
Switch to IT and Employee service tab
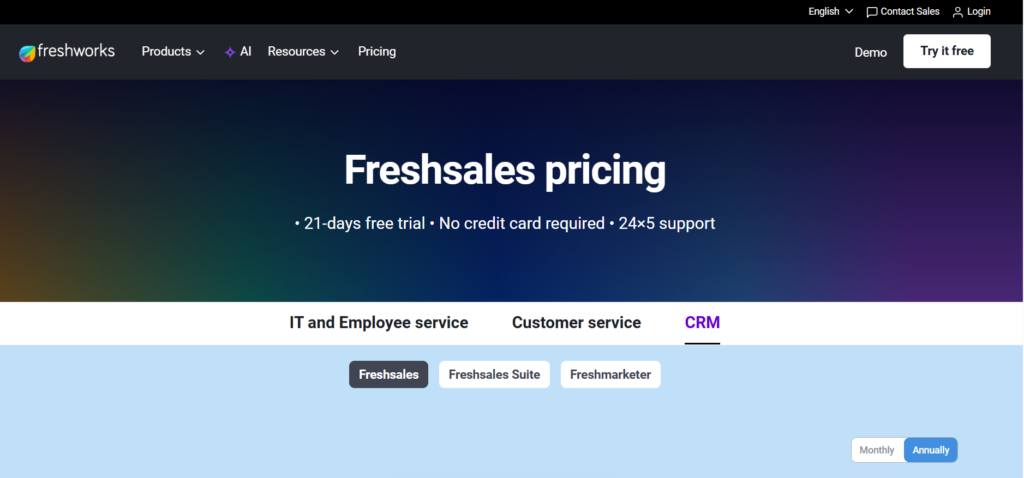coord(379,323)
